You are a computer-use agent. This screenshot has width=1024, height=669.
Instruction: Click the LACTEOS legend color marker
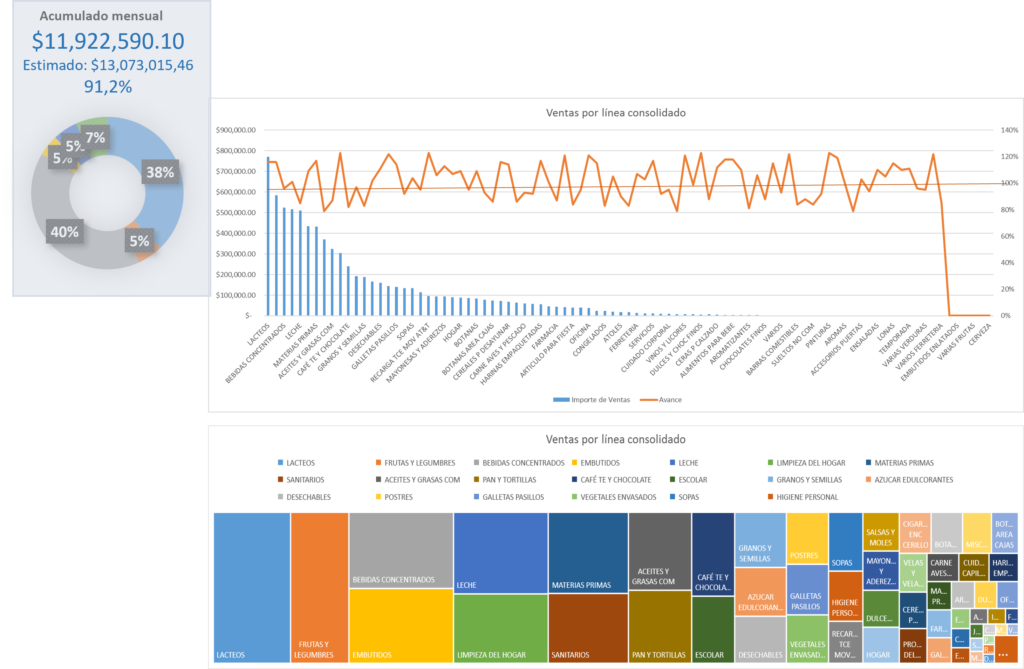point(280,461)
